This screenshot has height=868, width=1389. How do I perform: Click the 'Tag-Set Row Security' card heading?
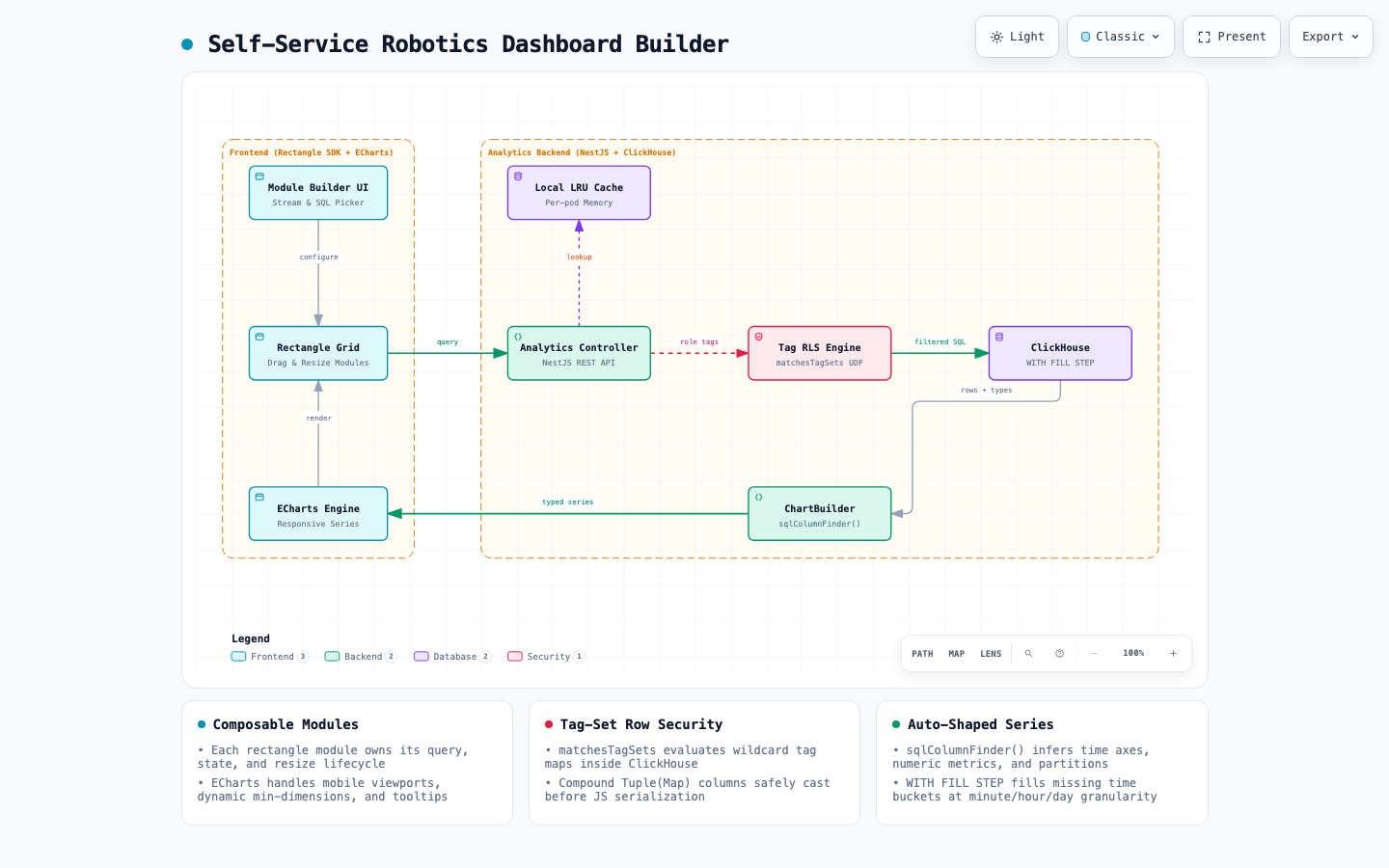click(x=641, y=724)
